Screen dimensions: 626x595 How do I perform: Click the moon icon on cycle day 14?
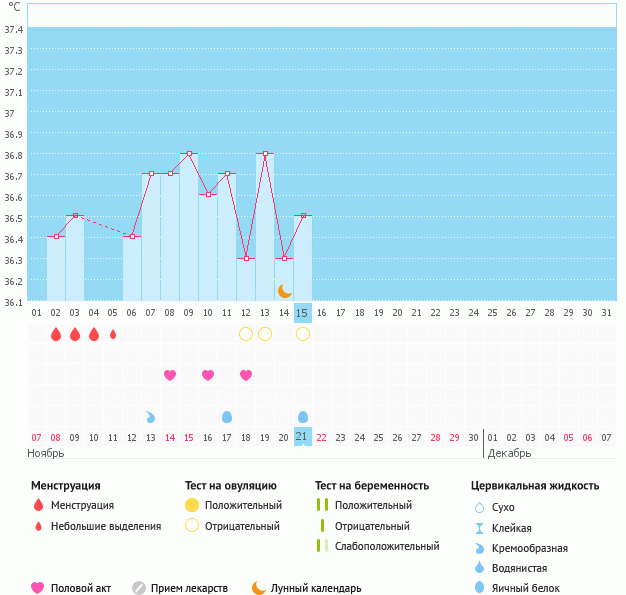click(284, 290)
